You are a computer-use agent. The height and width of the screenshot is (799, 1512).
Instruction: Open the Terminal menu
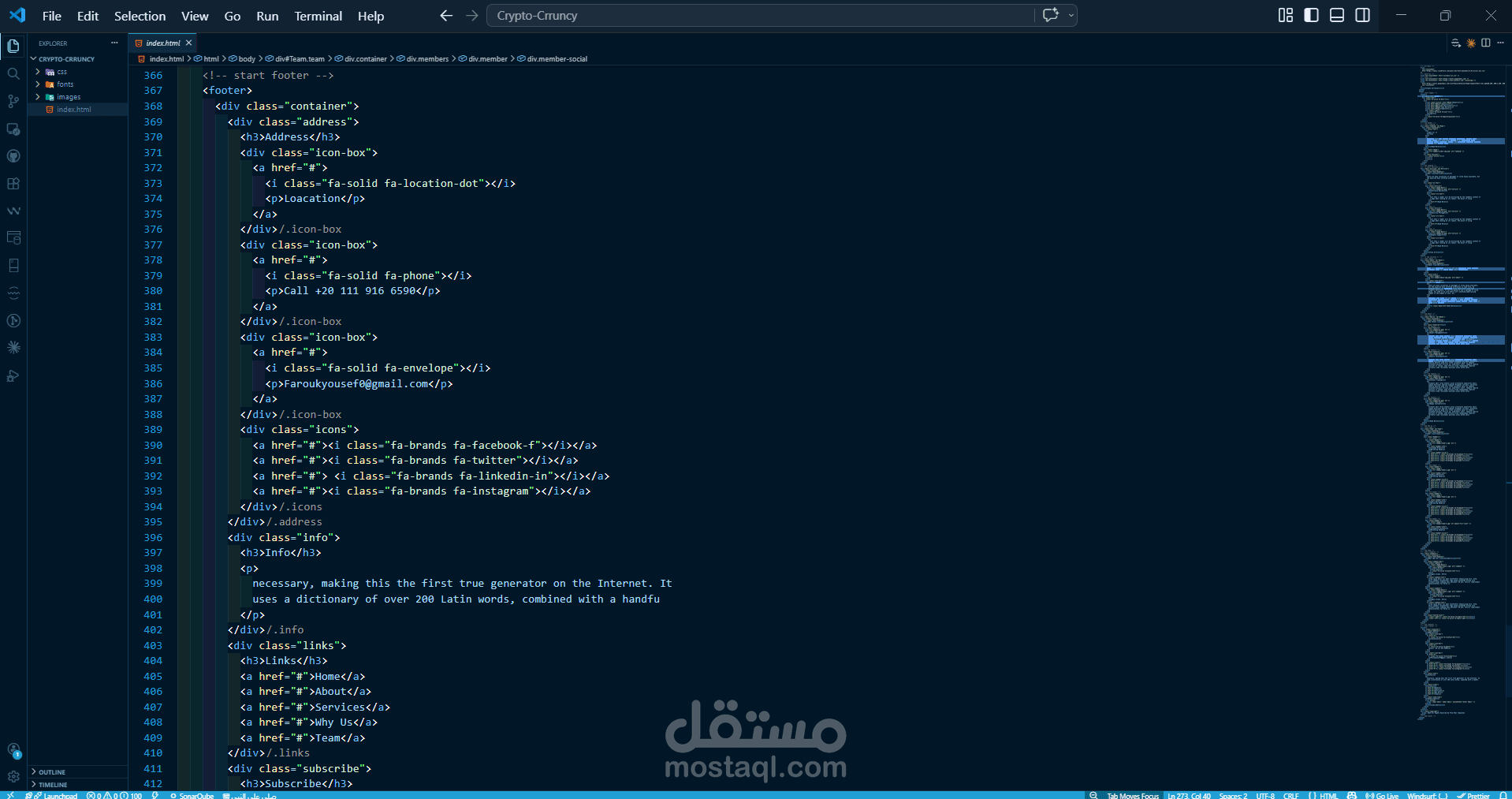click(x=318, y=16)
